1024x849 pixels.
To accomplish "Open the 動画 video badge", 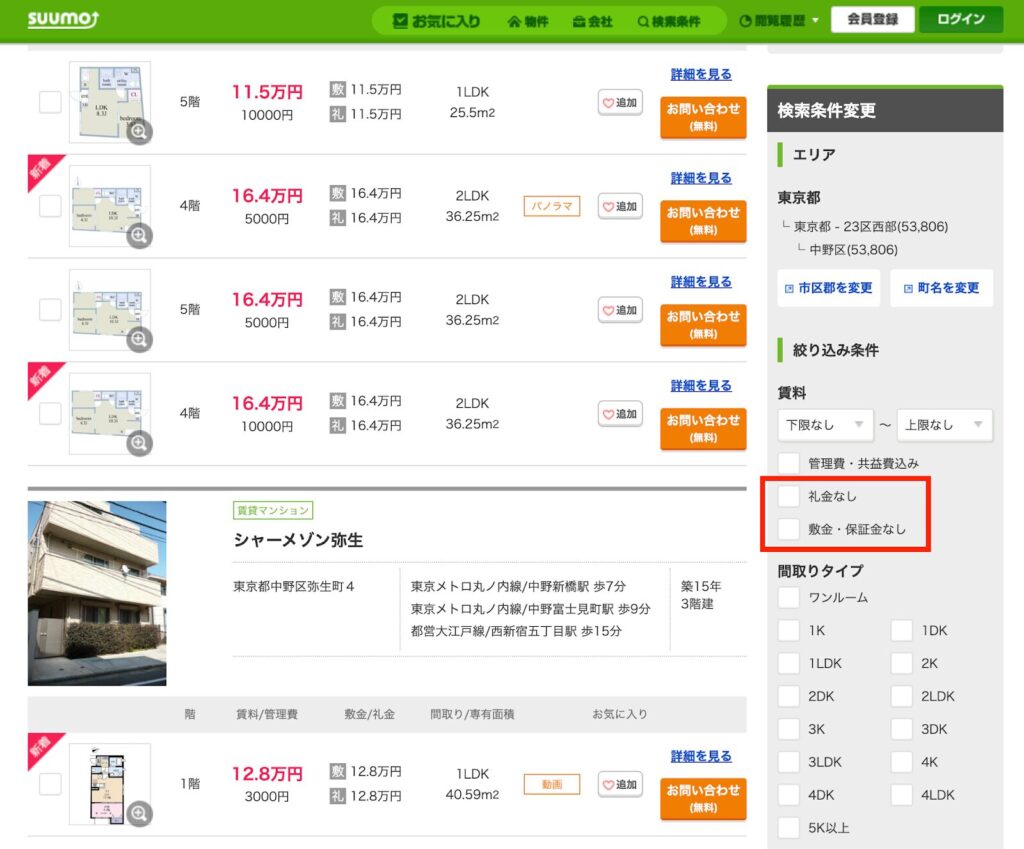I will pos(552,784).
